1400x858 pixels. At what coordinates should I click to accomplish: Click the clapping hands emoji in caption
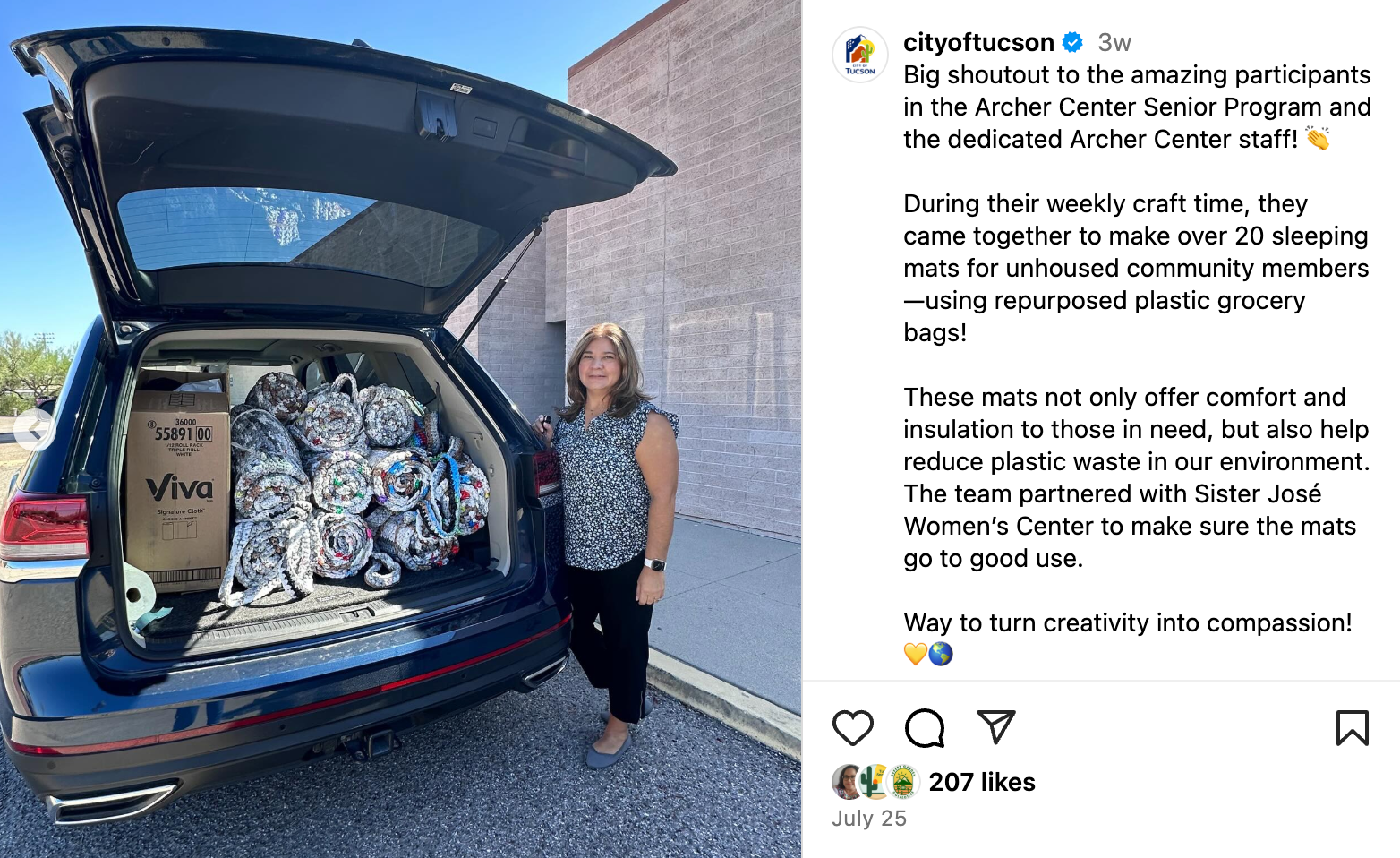point(1318,139)
